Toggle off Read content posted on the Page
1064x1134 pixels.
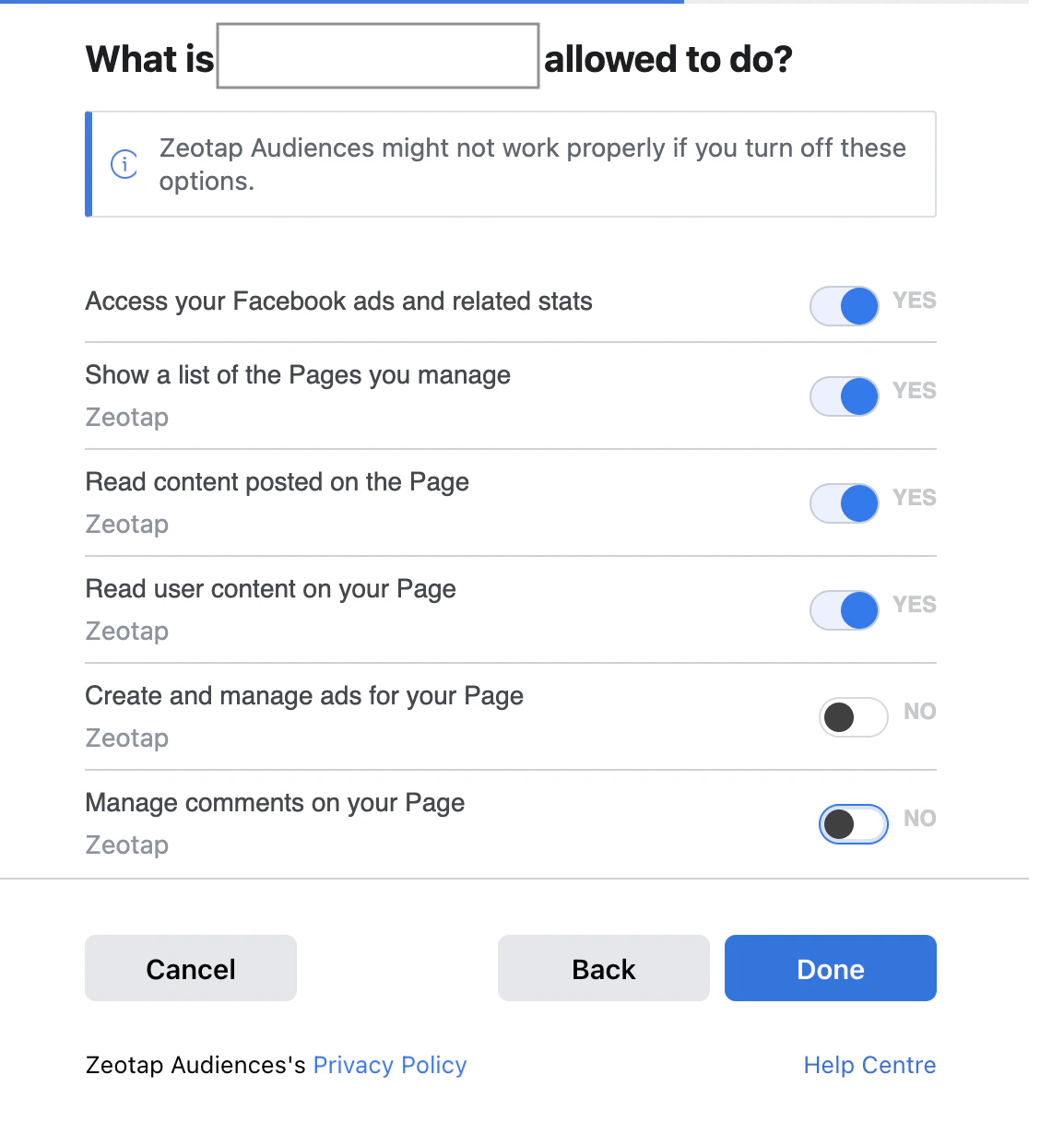[x=845, y=503]
